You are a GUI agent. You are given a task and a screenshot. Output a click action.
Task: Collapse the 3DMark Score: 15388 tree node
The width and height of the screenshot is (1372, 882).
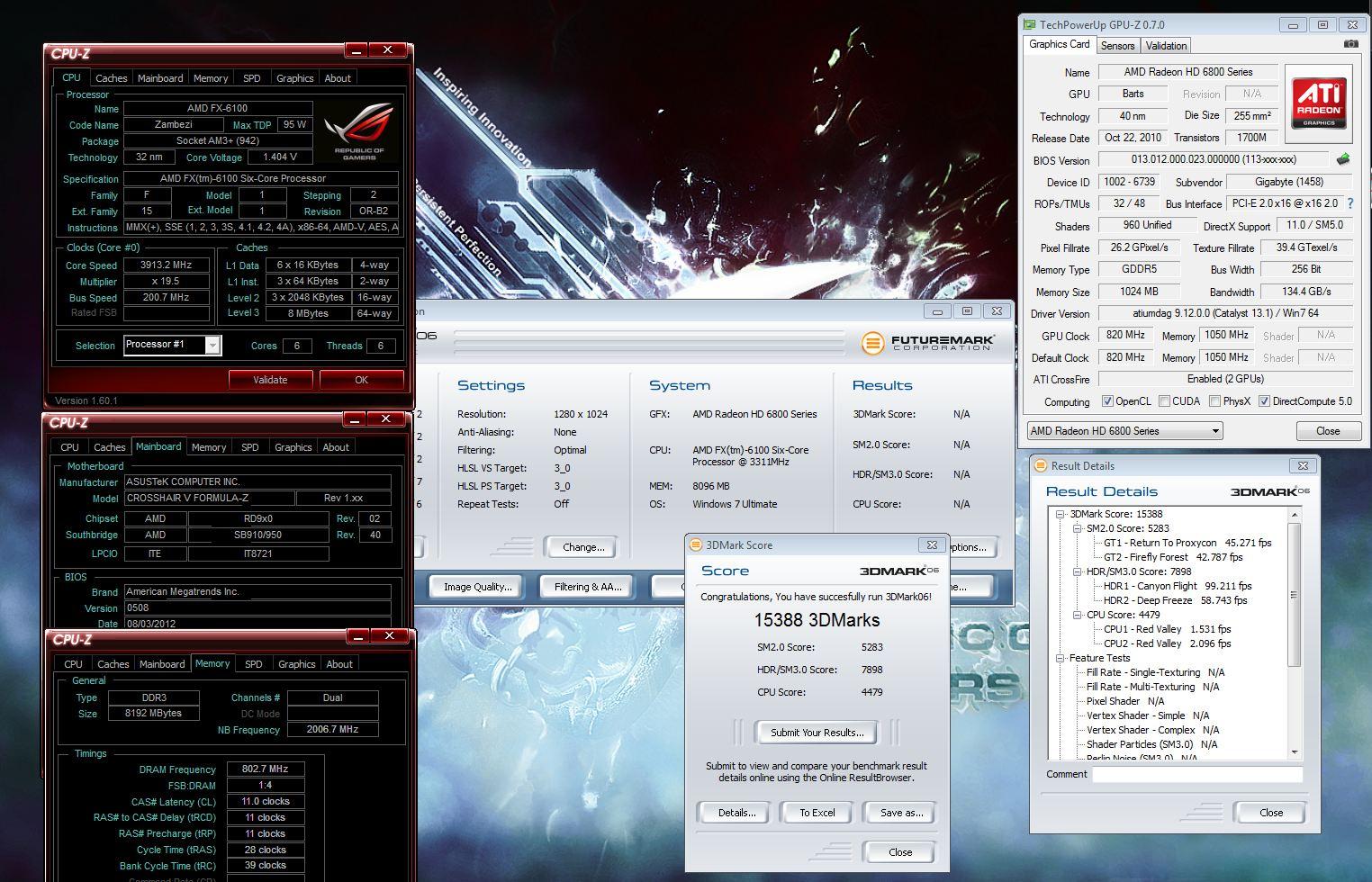coord(1061,514)
